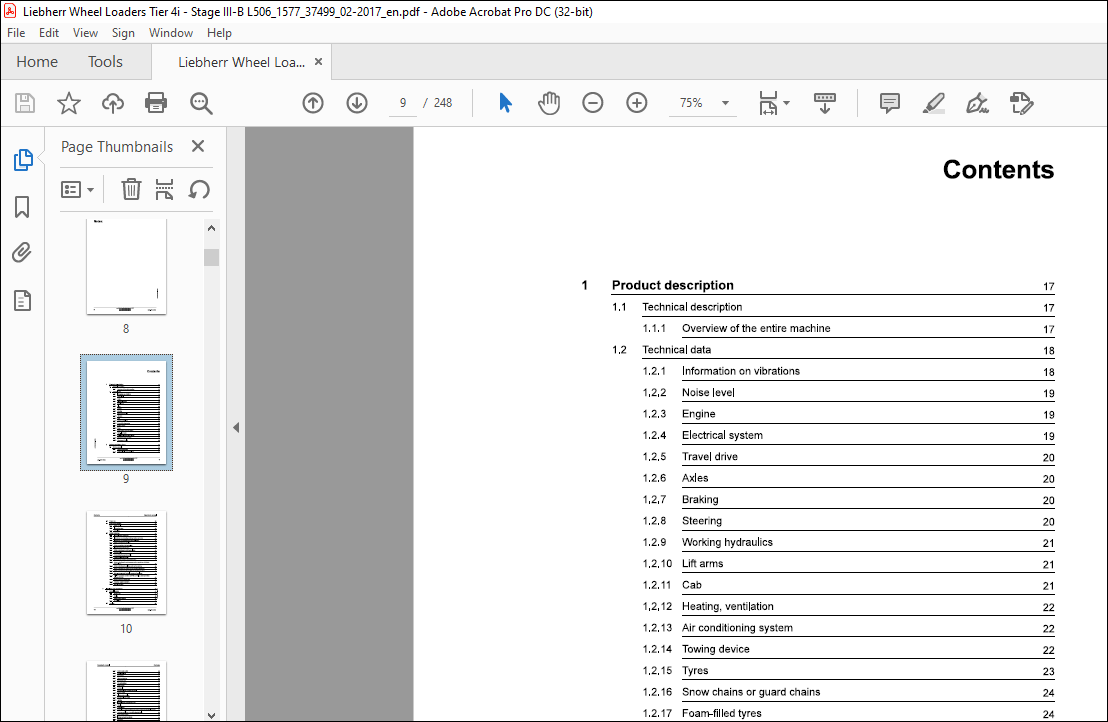Click thumbnail scrollbar down arrow
This screenshot has height=722, width=1108.
[x=211, y=715]
